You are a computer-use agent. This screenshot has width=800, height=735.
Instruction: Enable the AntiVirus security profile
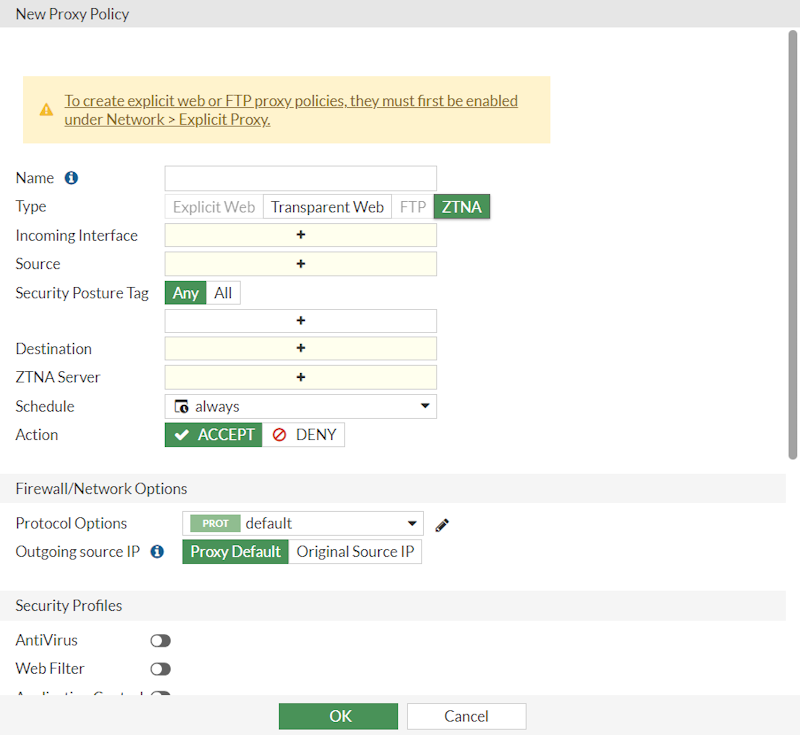[160, 640]
